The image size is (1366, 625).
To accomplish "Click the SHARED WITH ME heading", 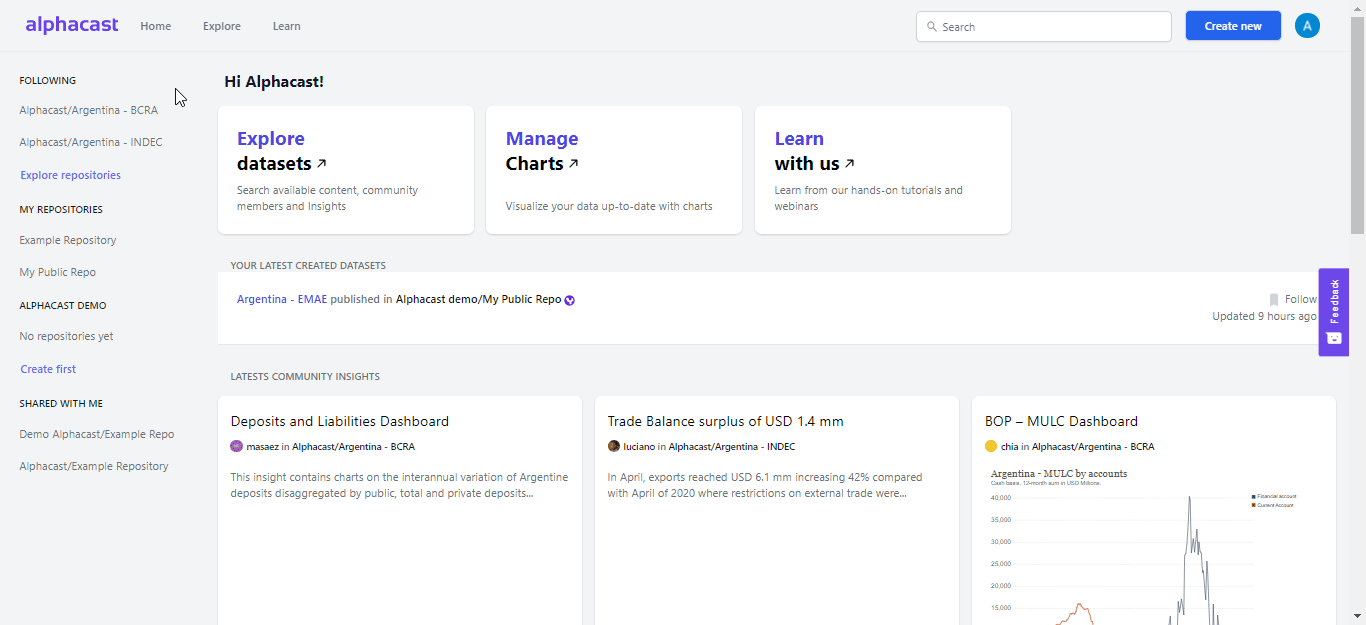I will 61,404.
